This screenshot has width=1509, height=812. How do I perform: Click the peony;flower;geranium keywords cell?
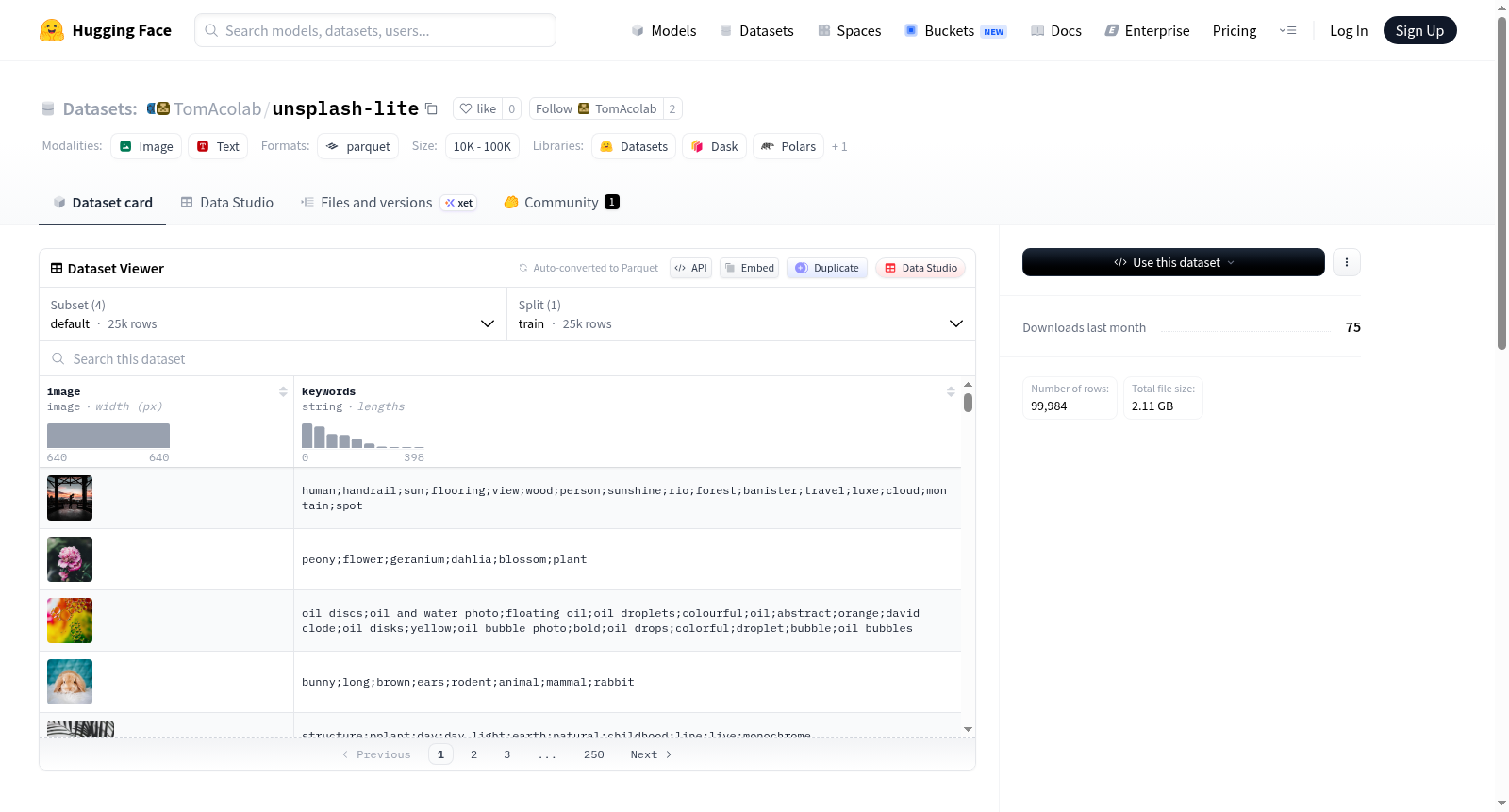point(627,559)
